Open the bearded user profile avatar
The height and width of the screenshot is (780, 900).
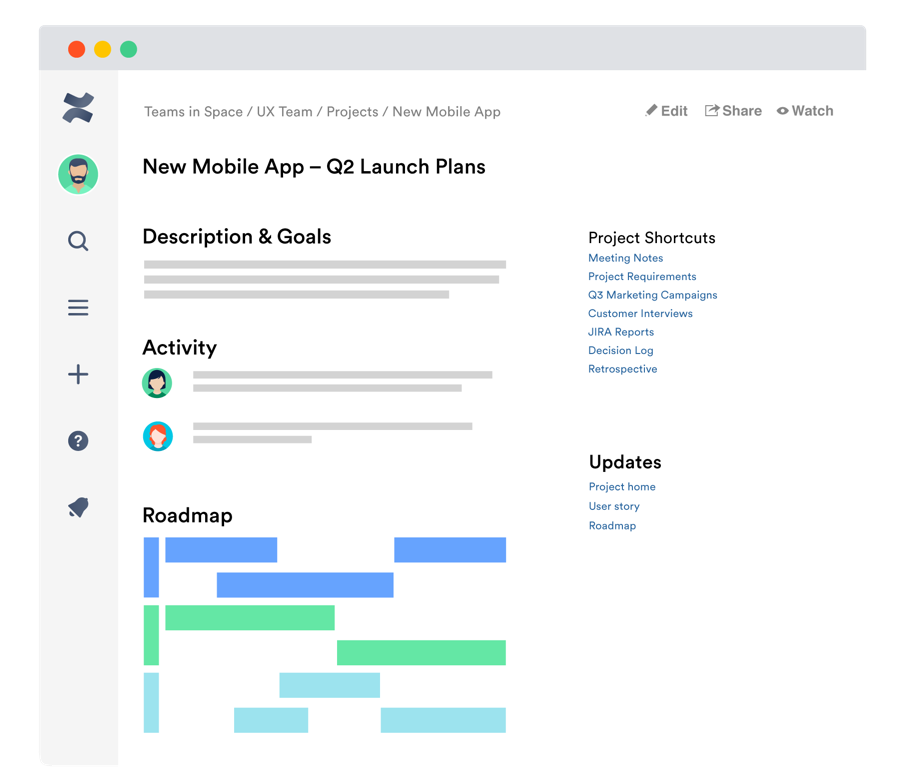78,174
